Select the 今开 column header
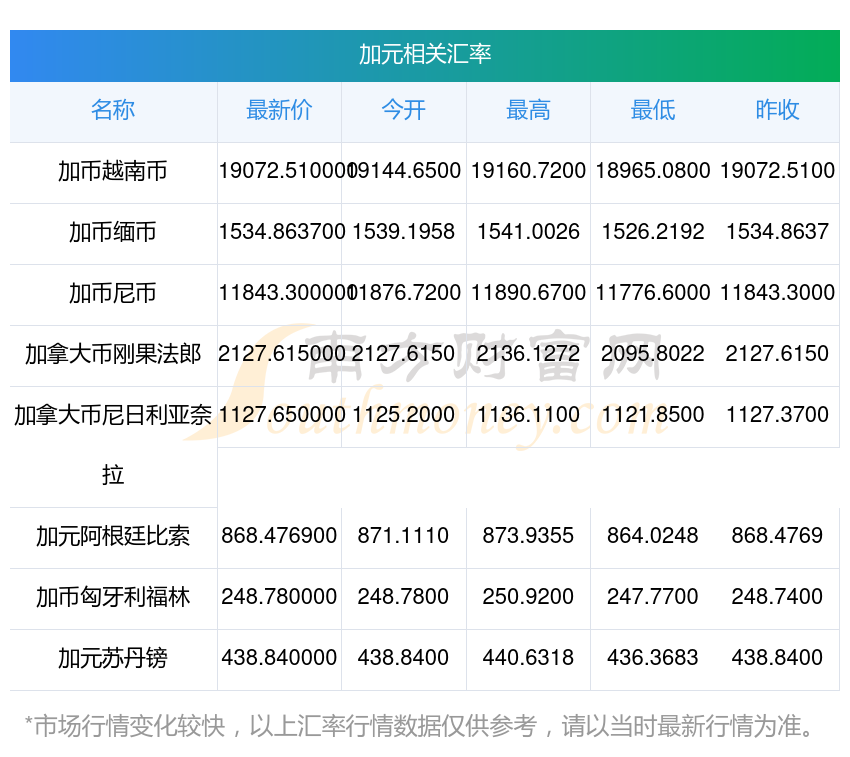This screenshot has height=757, width=850. click(x=404, y=110)
